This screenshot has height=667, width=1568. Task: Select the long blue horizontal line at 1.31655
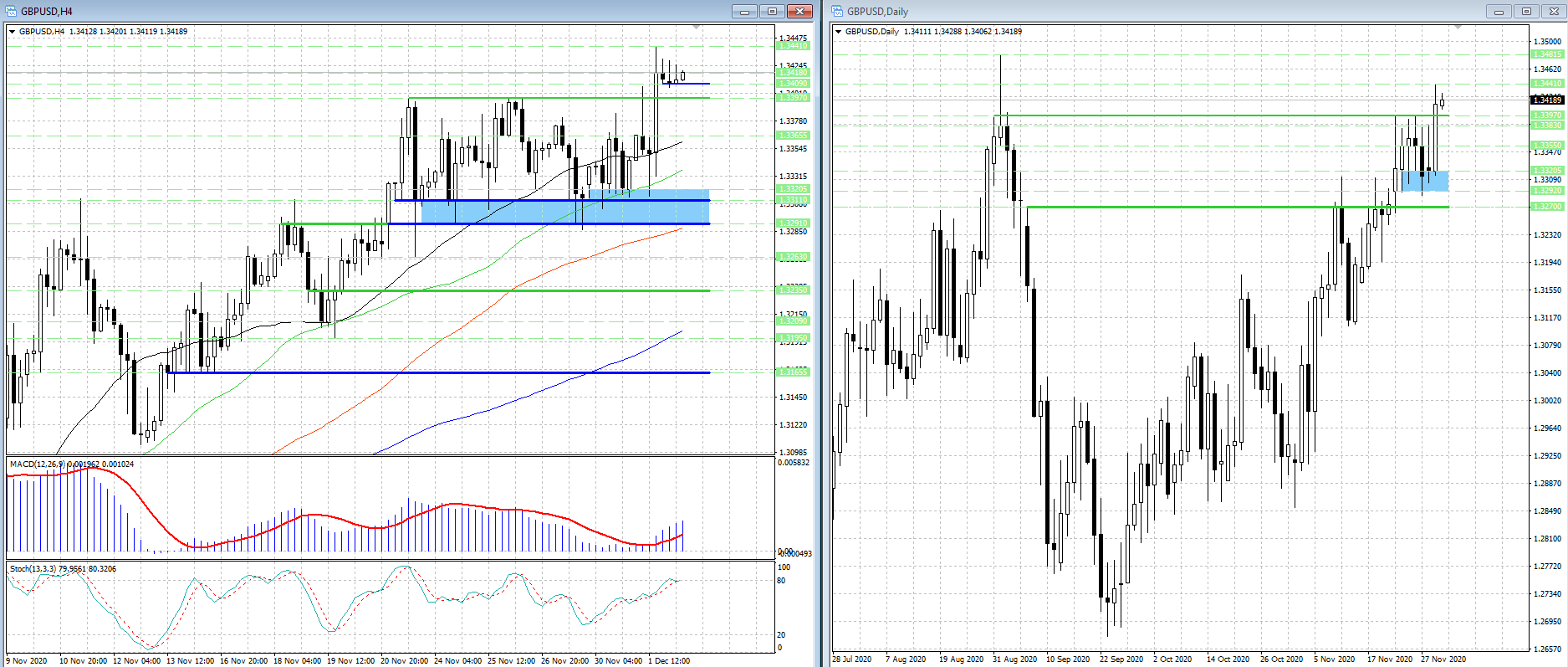[x=439, y=372]
